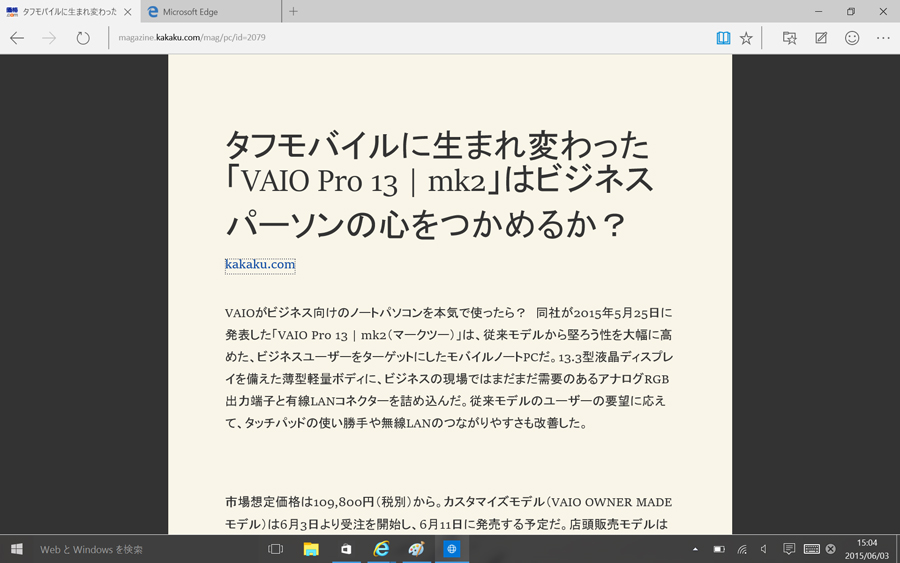Expand the hidden system tray icons
This screenshot has width=900, height=563.
(x=695, y=549)
